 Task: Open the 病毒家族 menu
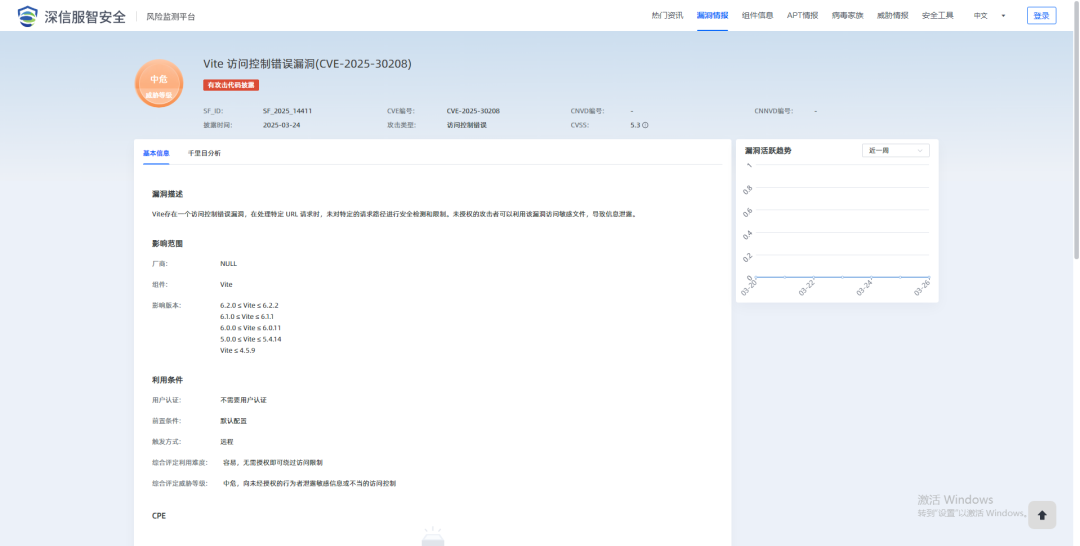847,15
